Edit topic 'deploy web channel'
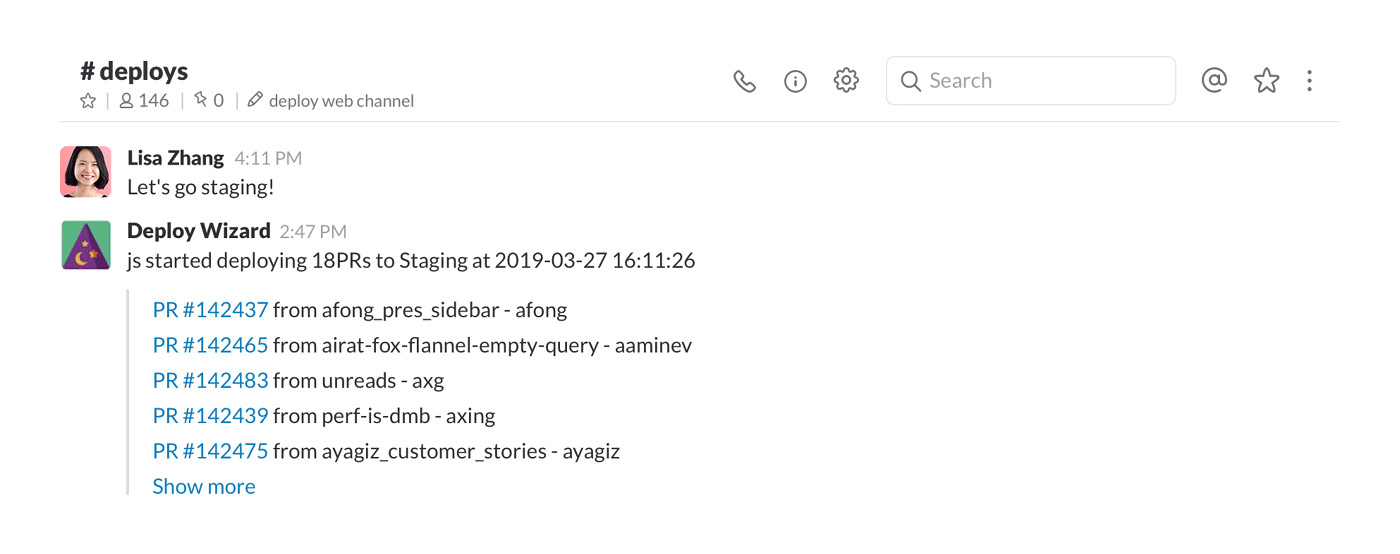The height and width of the screenshot is (554, 1400). tap(330, 100)
